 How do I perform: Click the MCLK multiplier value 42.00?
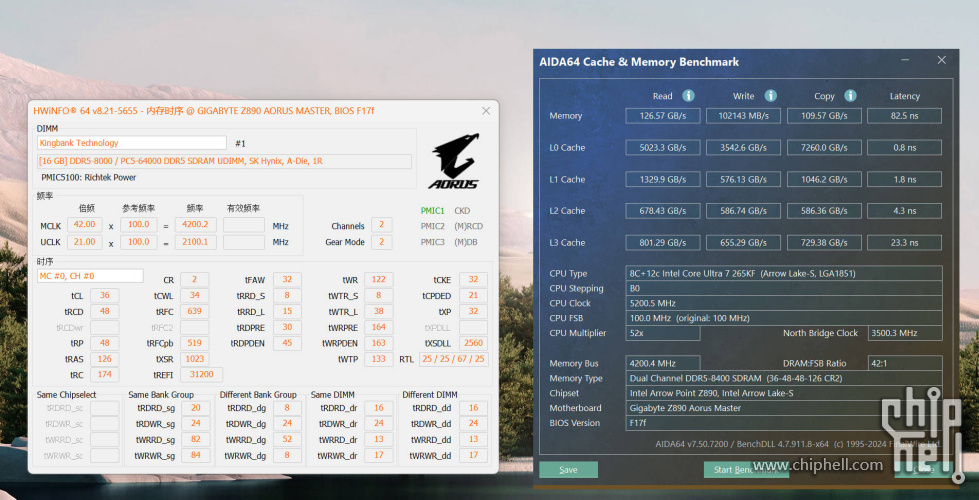coord(84,225)
